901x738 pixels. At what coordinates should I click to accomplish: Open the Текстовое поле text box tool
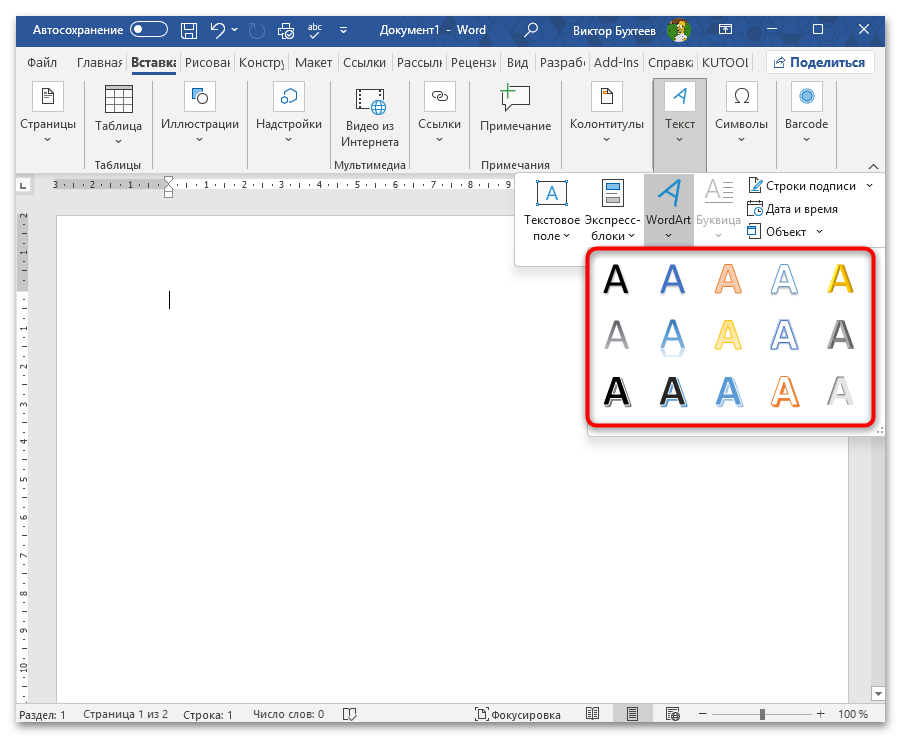click(x=552, y=209)
